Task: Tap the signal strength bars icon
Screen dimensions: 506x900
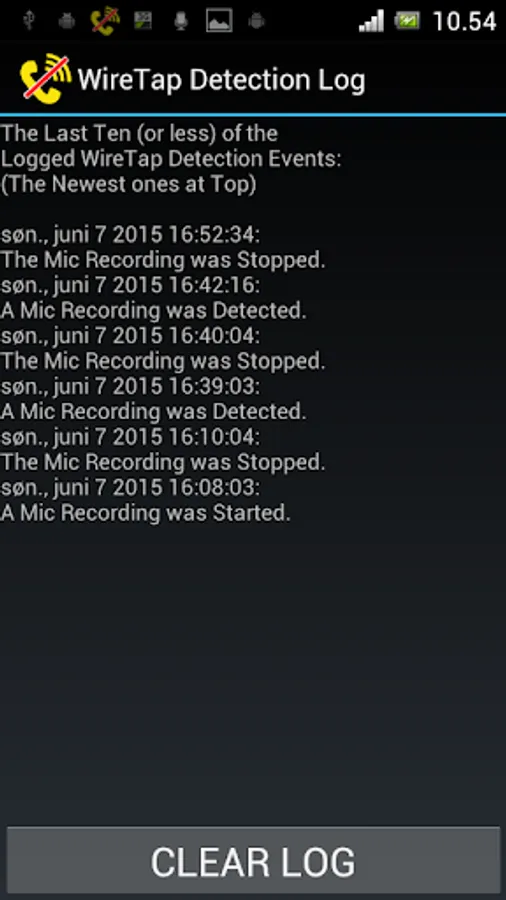Action: coord(371,21)
